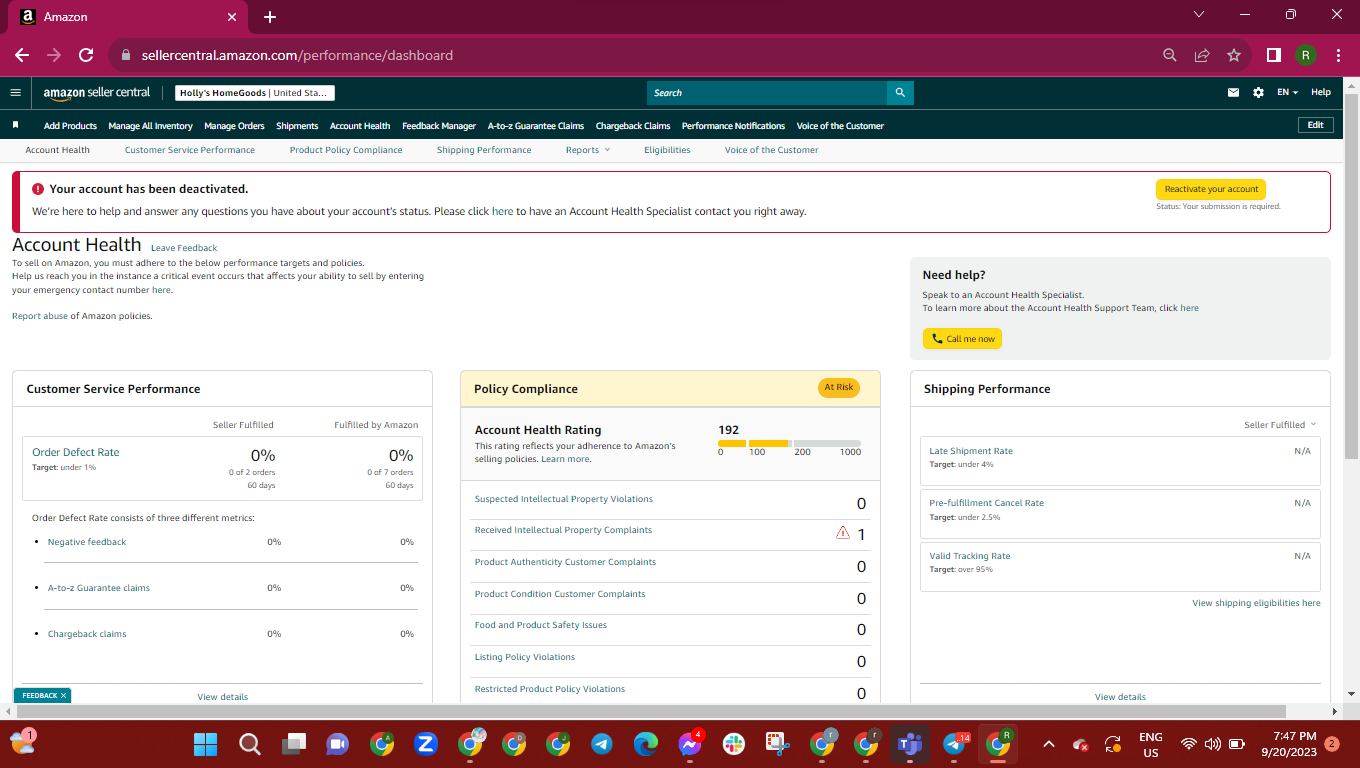Click the bookmark flag icon in favorites bar
Viewport: 1360px width, 768px height.
pos(15,125)
